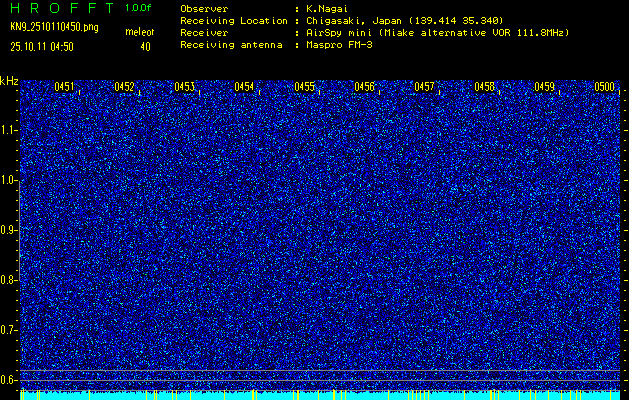Click the kHz axis unit label

coord(9,81)
